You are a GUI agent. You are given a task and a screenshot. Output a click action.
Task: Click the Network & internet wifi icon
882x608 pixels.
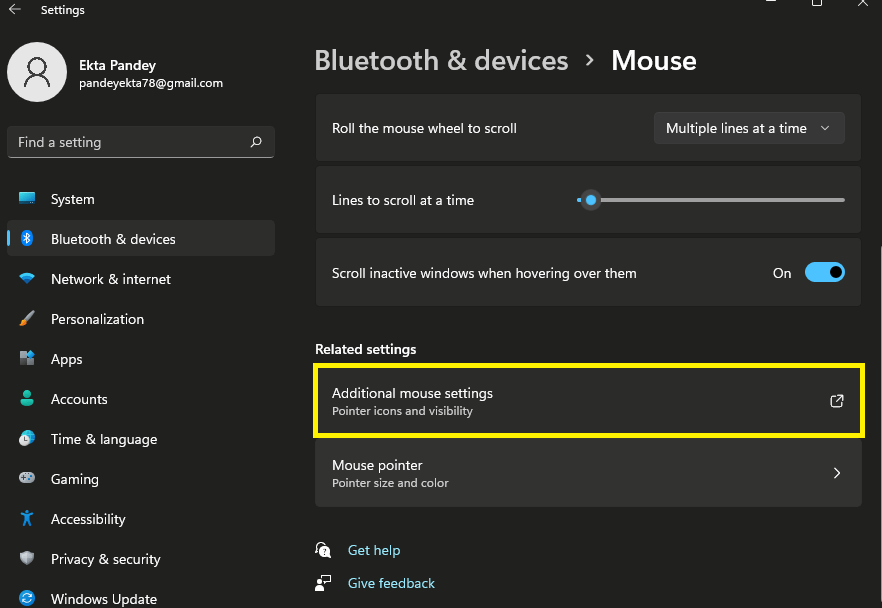click(x=27, y=279)
